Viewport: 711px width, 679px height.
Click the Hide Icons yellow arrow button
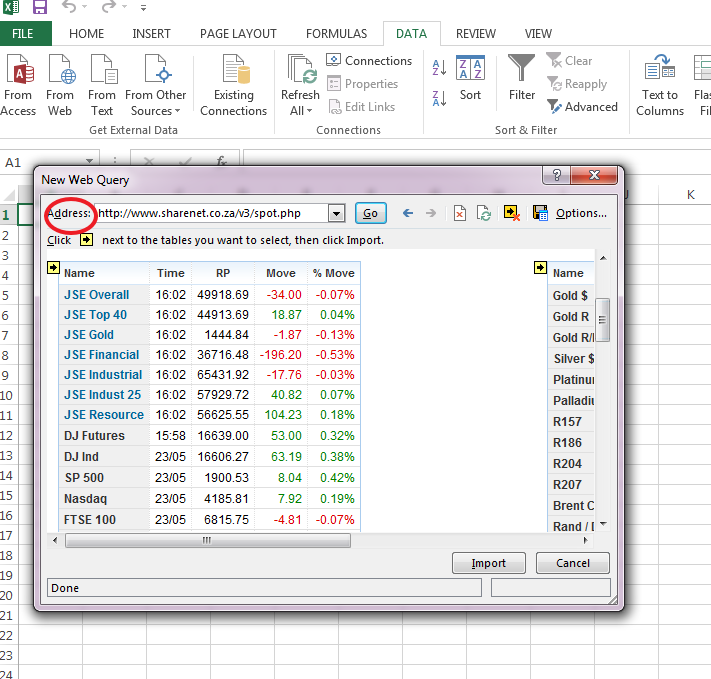511,213
